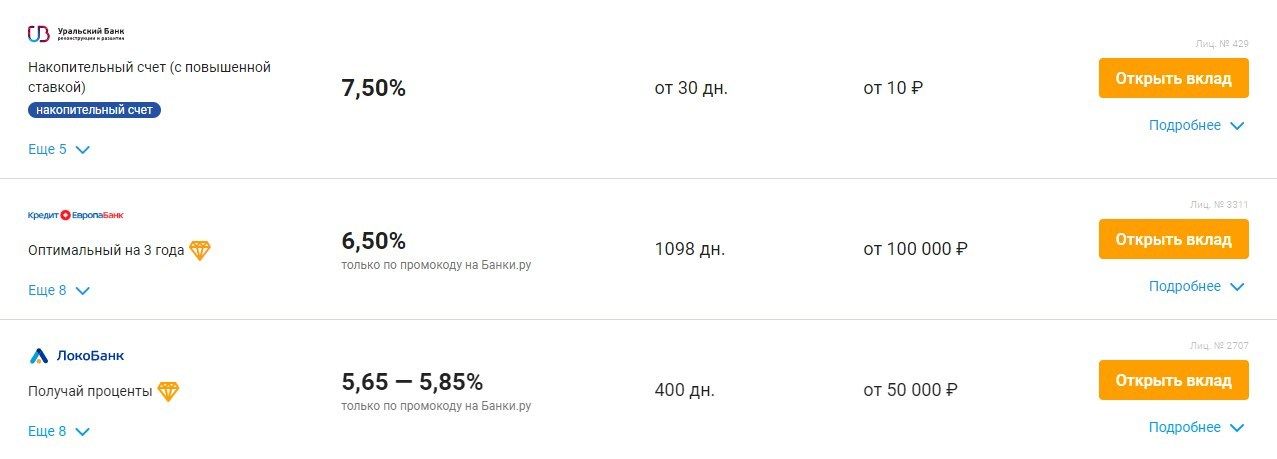Open the Получай проценты deposit title

pos(90,392)
